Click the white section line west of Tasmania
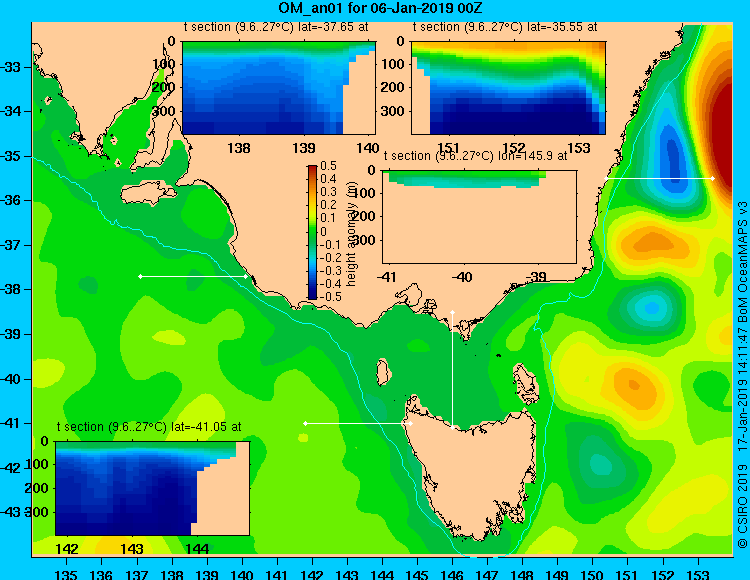Viewport: 750px width, 580px height. click(x=358, y=423)
